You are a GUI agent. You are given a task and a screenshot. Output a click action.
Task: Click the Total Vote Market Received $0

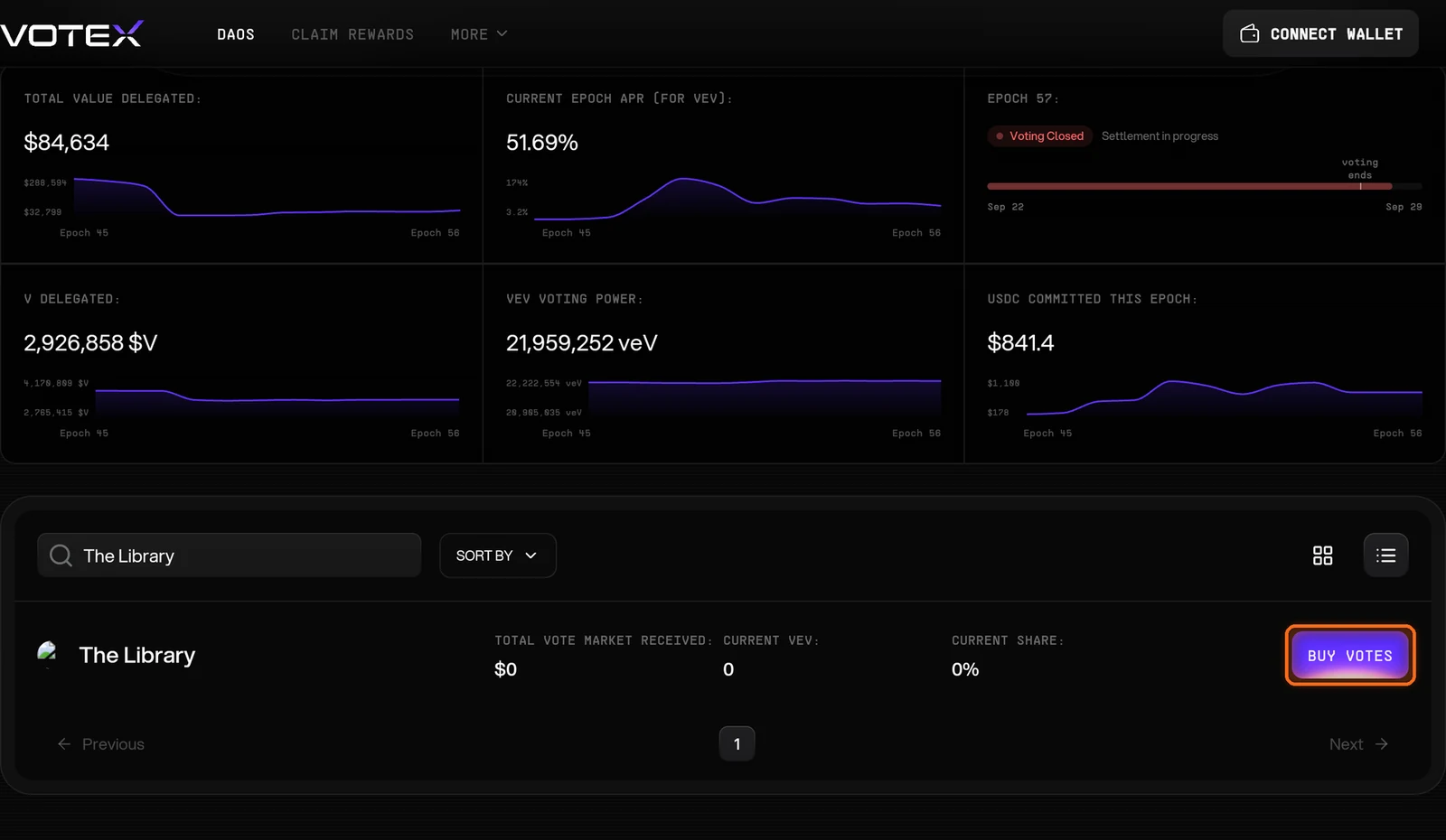(505, 669)
